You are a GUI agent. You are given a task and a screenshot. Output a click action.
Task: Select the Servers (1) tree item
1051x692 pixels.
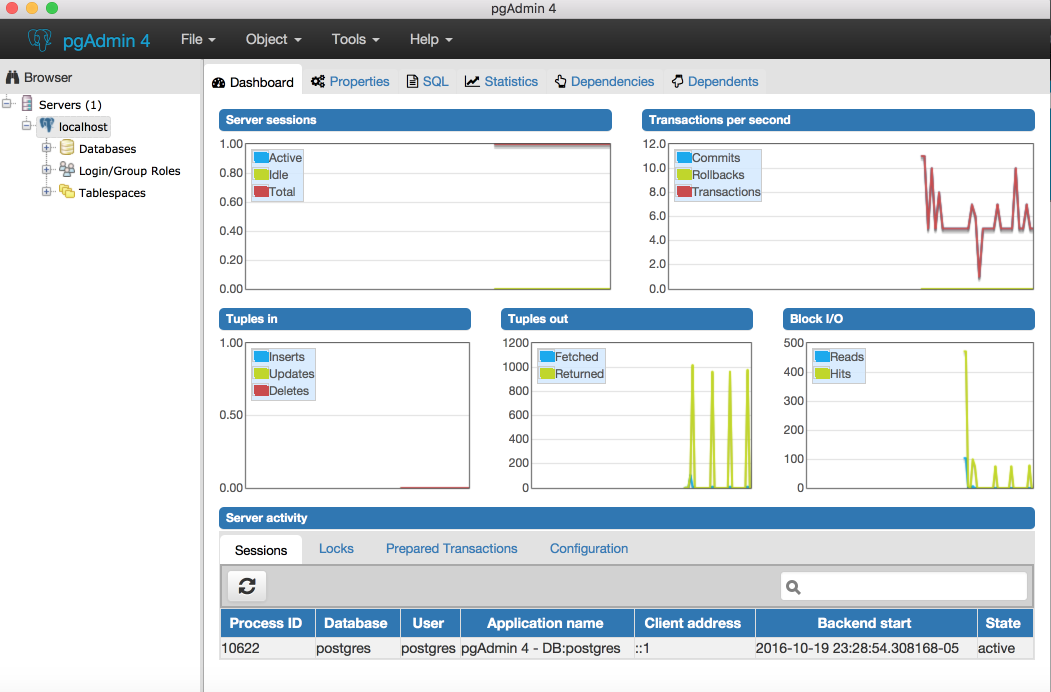coord(70,105)
